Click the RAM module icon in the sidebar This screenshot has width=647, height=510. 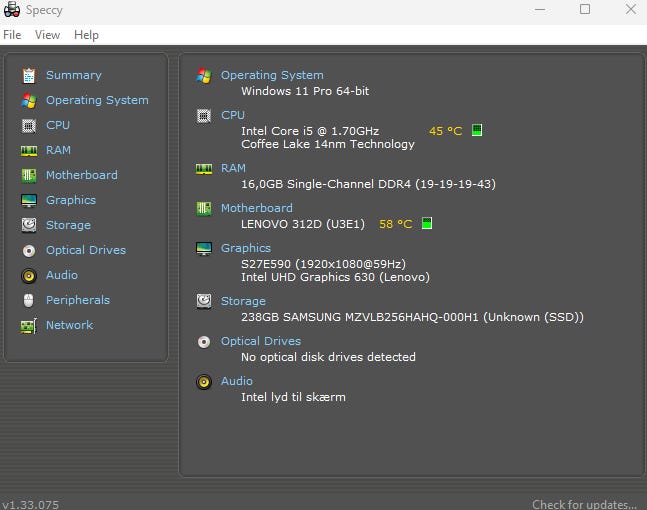click(29, 151)
